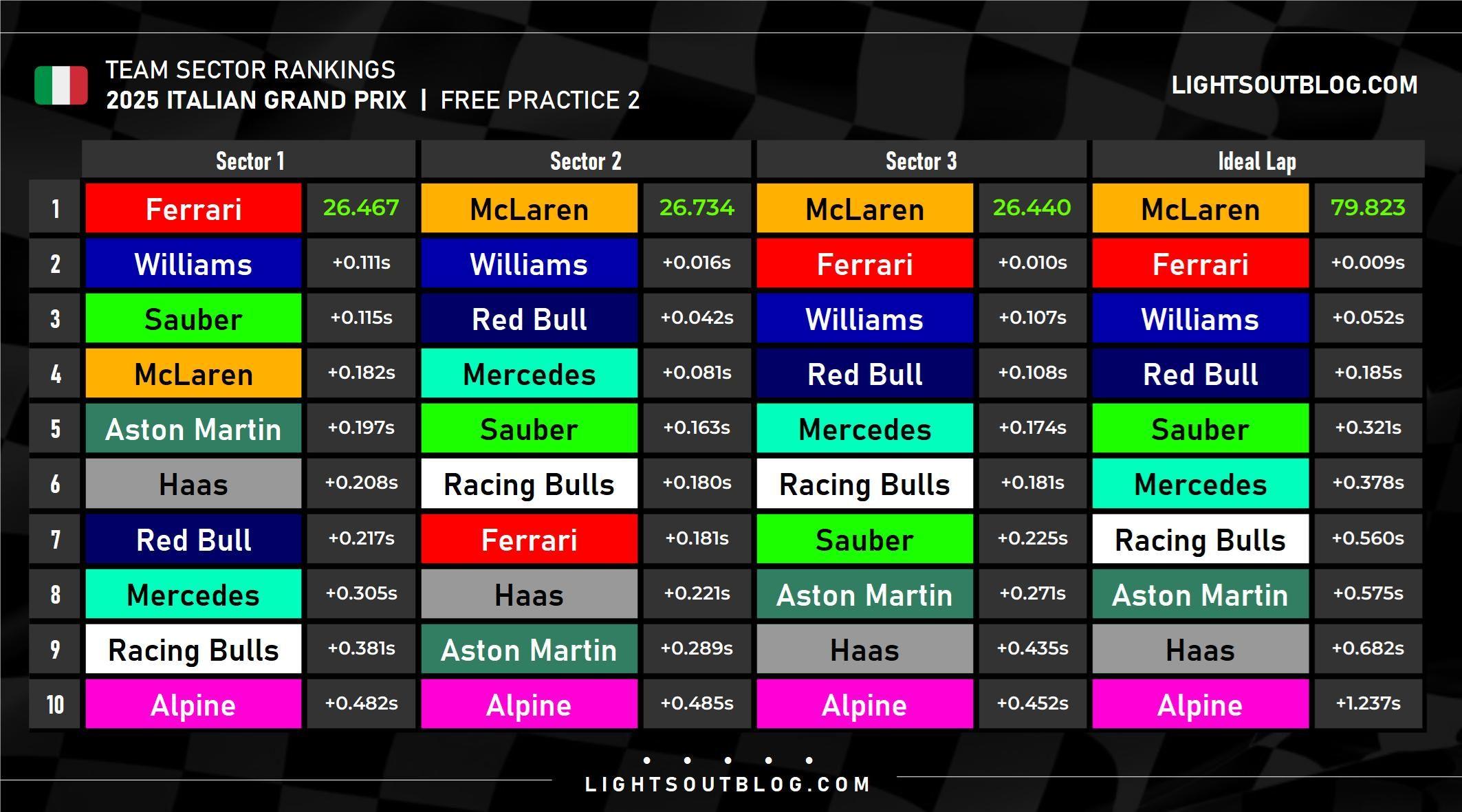Click the 26.467 Sector 1 best time
Screen dimensions: 1462x812
coord(361,208)
